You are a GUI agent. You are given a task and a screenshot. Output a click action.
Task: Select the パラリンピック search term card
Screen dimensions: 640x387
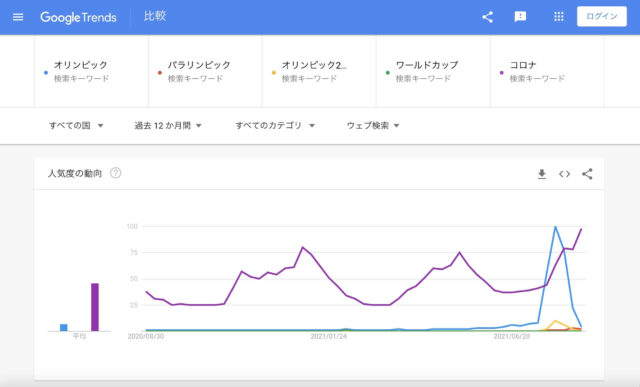click(x=205, y=71)
